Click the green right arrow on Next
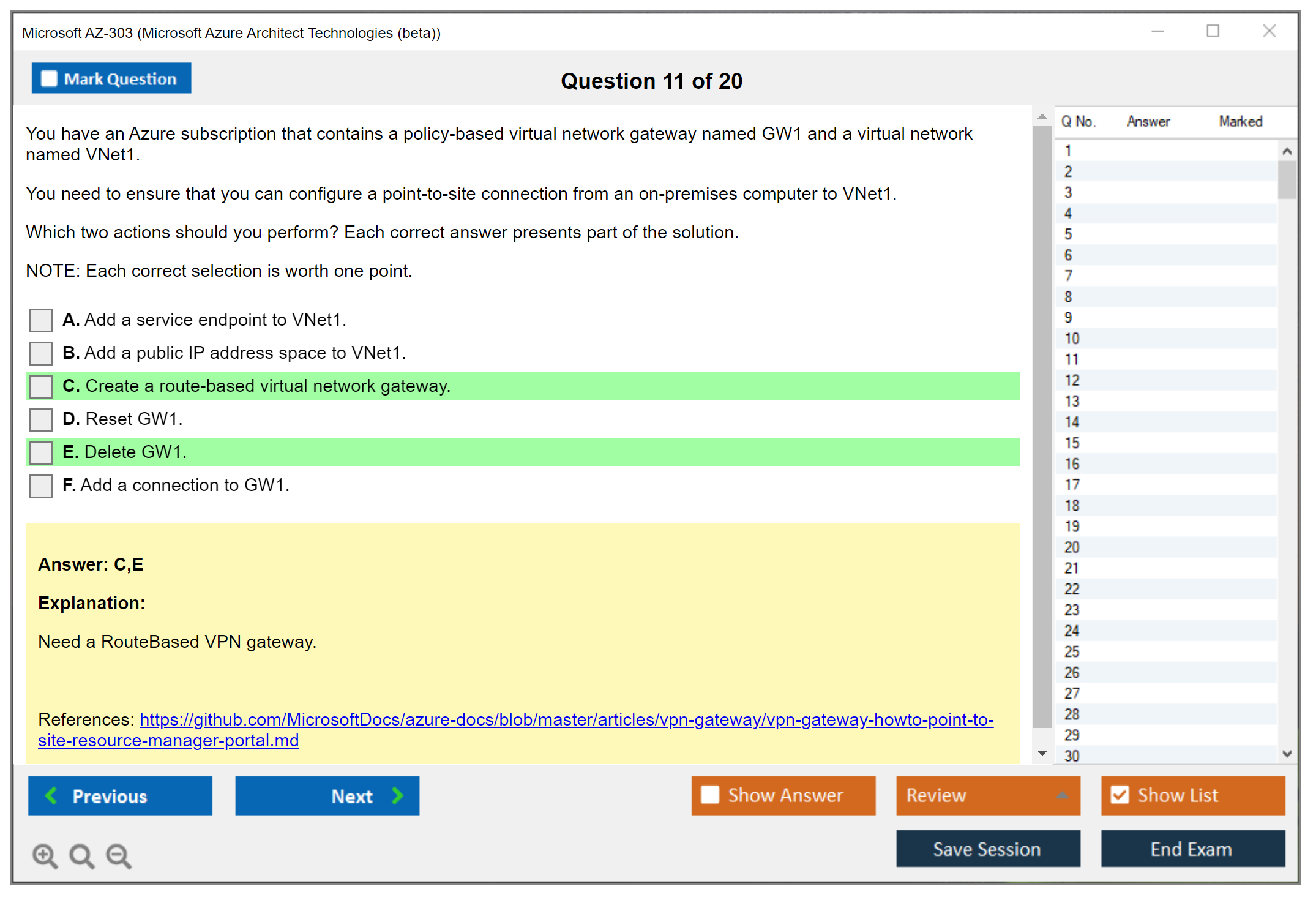Viewport: 1316px width, 900px height. pyautogui.click(x=397, y=795)
